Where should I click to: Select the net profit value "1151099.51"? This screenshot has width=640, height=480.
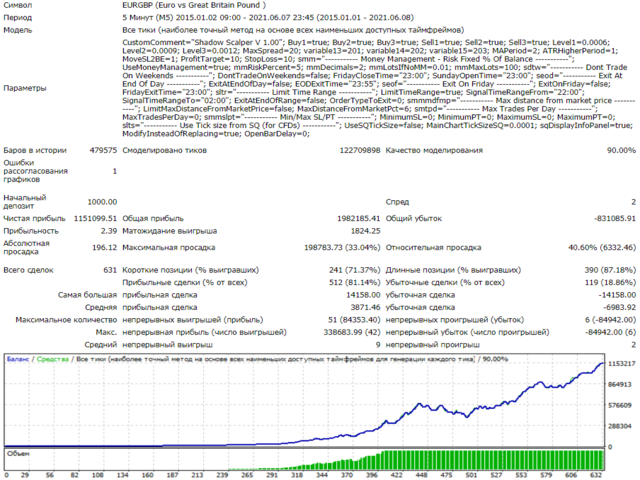pos(95,218)
